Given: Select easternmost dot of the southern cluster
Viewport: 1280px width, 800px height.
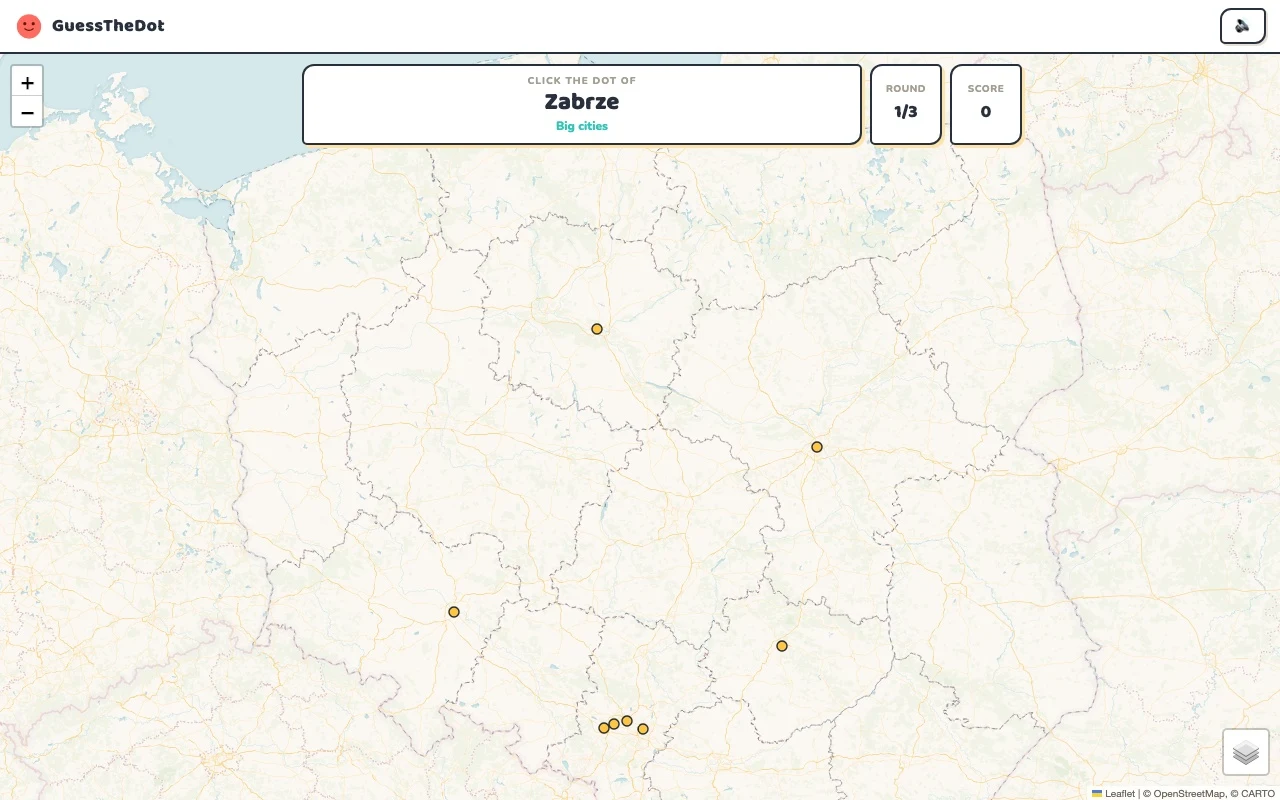Looking at the screenshot, I should (x=643, y=729).
